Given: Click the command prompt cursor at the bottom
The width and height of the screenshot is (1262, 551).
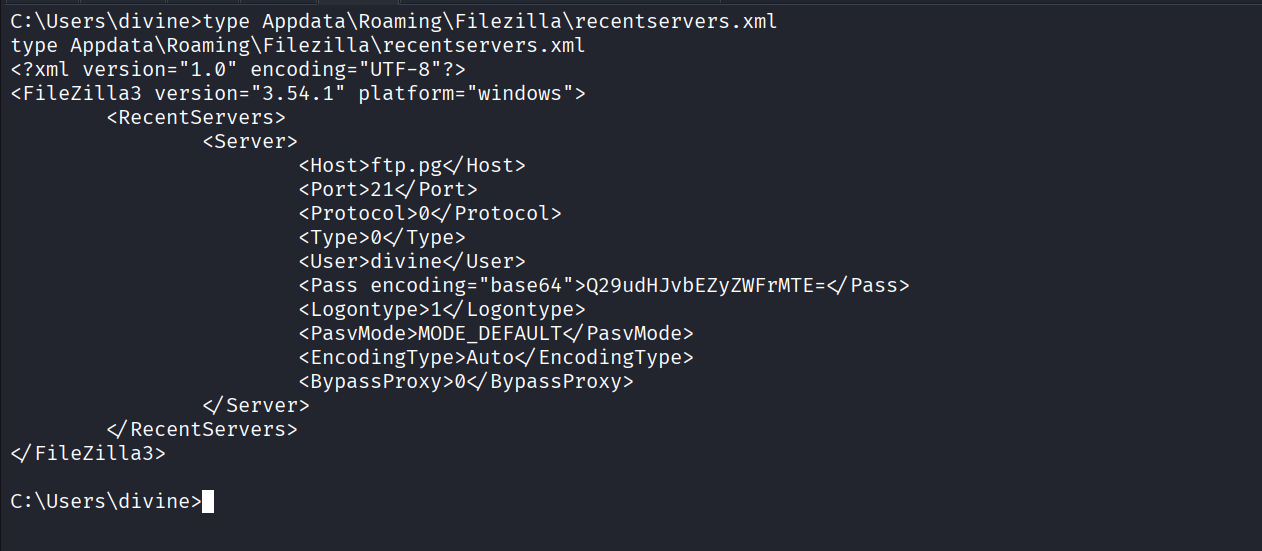Looking at the screenshot, I should coord(208,501).
